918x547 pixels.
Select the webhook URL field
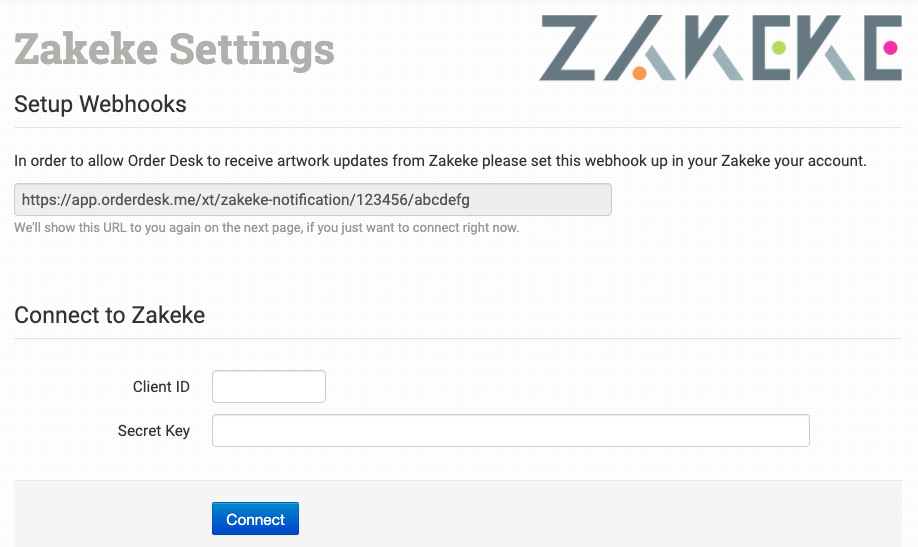[312, 200]
